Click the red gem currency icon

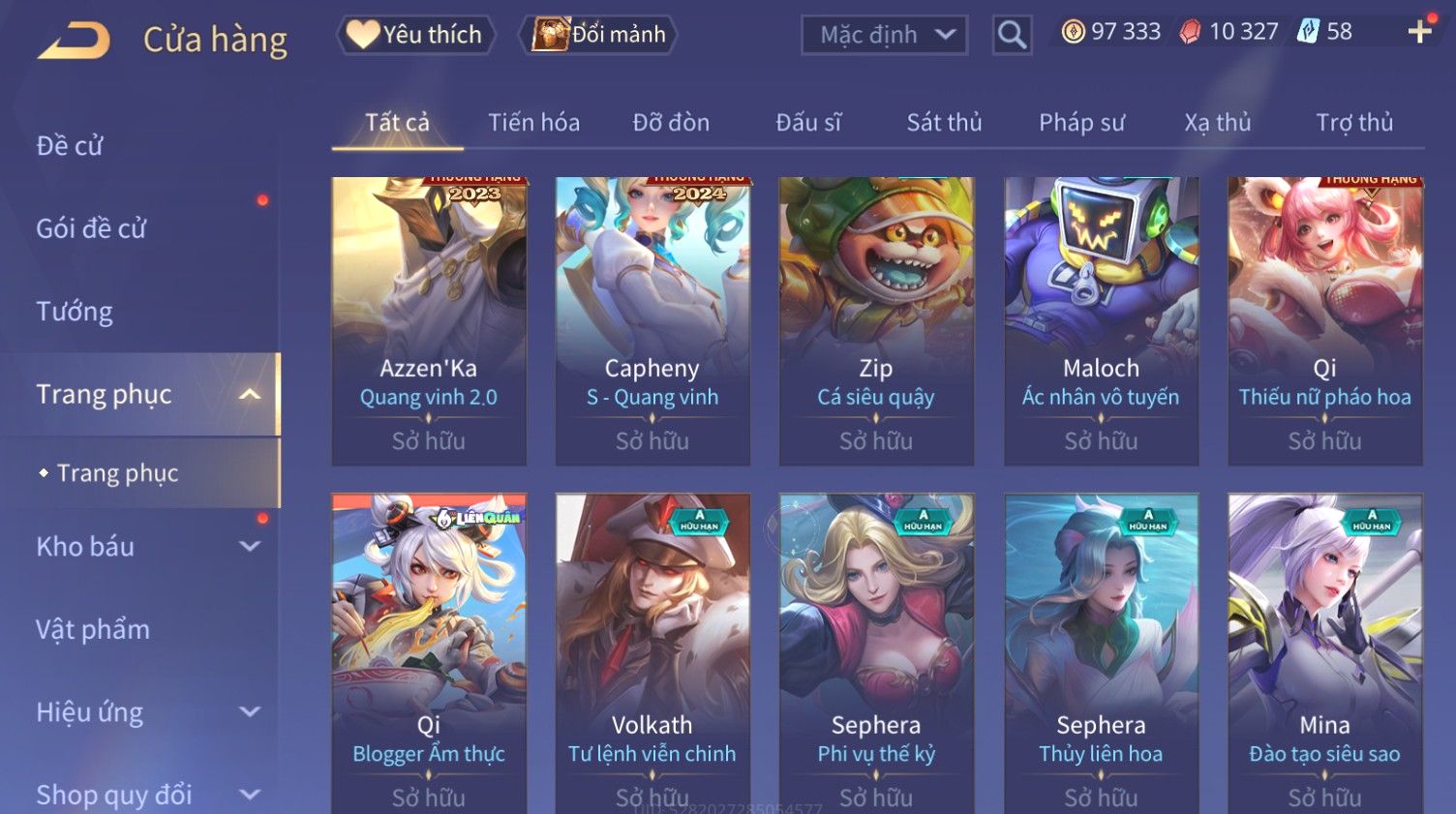[x=1190, y=32]
